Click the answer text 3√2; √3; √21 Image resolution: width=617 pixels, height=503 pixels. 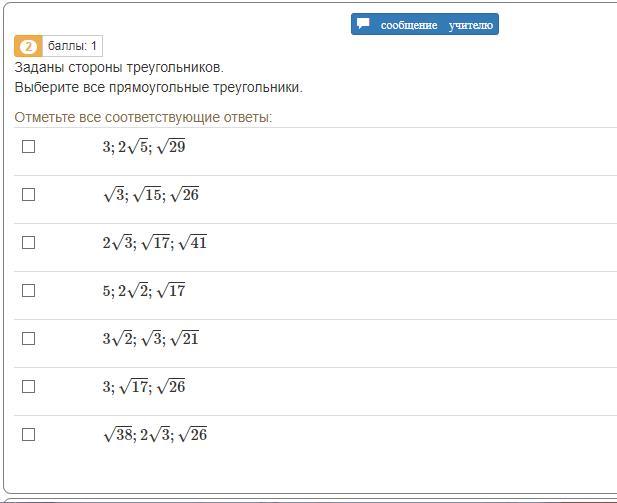coord(150,339)
